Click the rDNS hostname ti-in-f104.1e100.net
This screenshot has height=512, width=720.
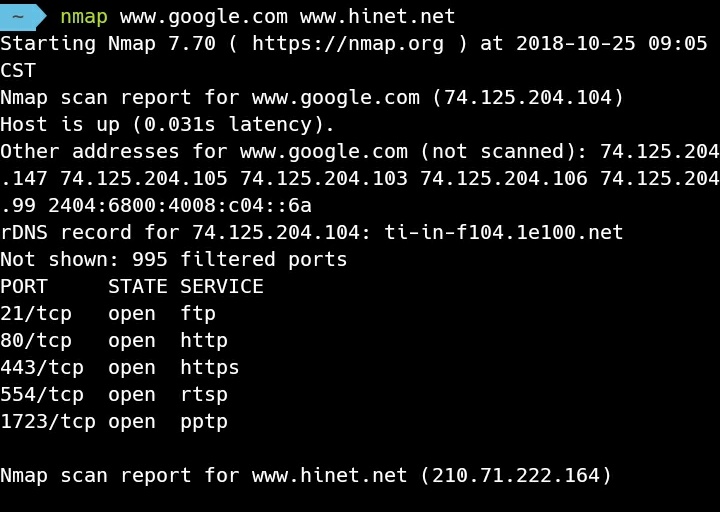click(504, 232)
